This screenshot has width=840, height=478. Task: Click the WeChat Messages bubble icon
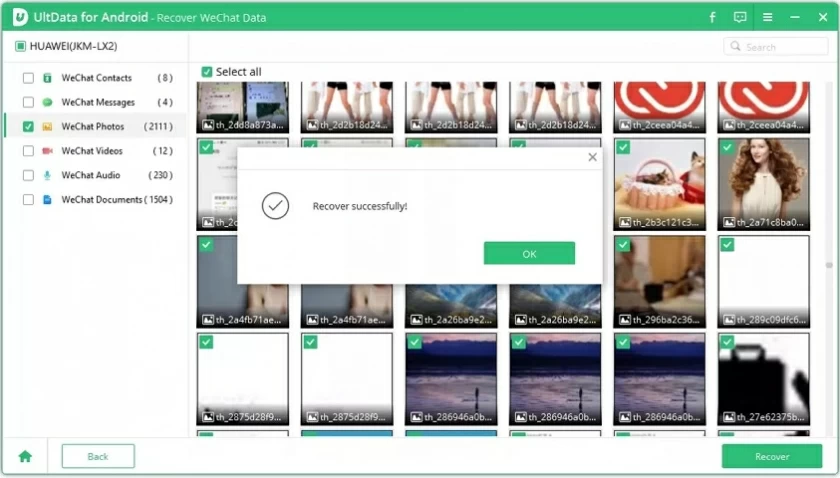pos(47,102)
